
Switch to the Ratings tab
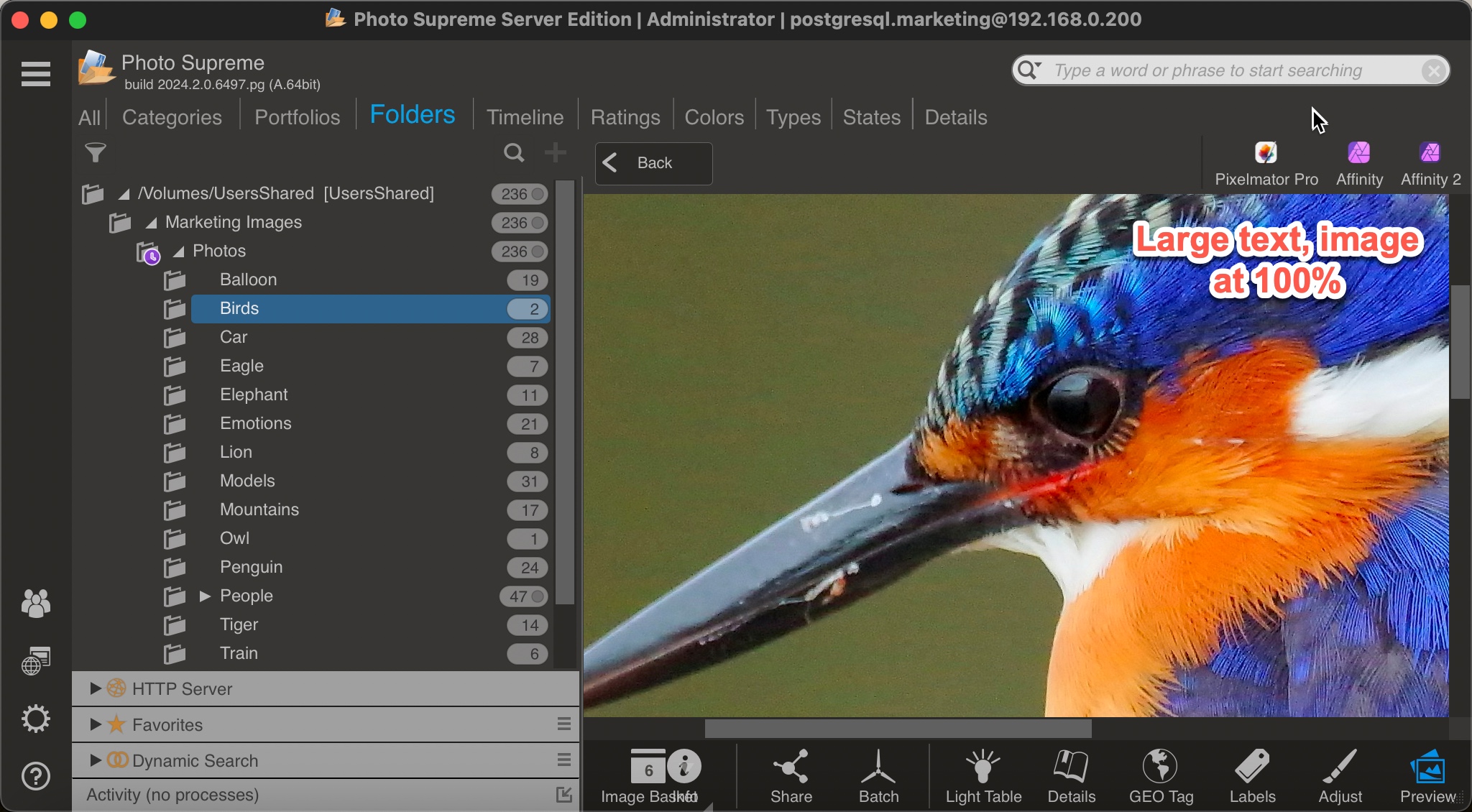point(625,117)
